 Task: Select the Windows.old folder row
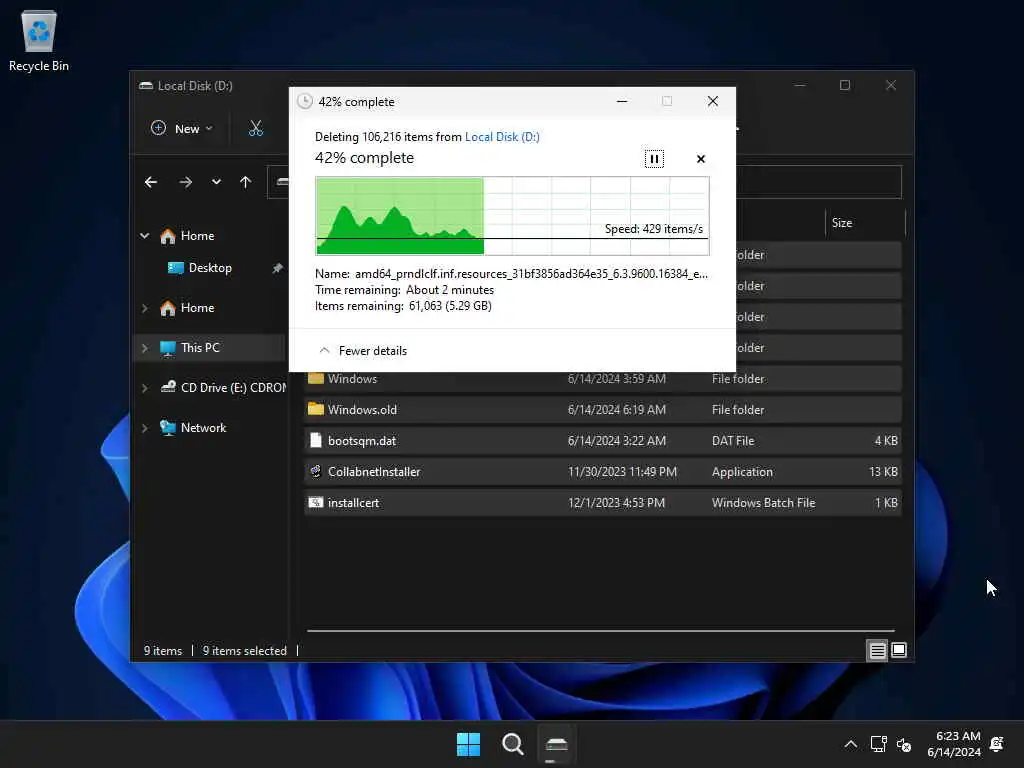tap(602, 409)
